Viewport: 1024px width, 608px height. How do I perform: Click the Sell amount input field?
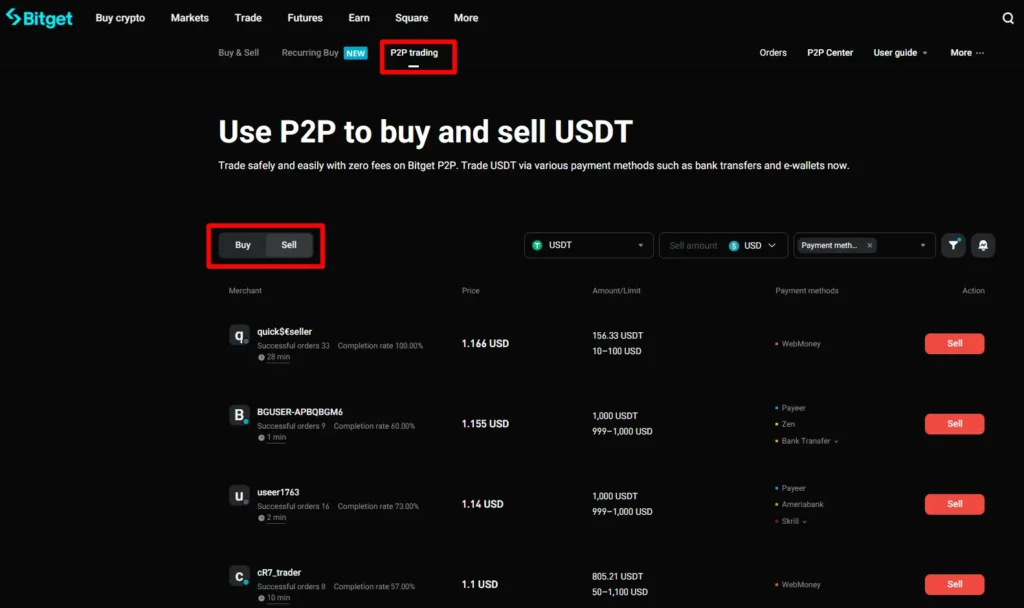click(693, 245)
